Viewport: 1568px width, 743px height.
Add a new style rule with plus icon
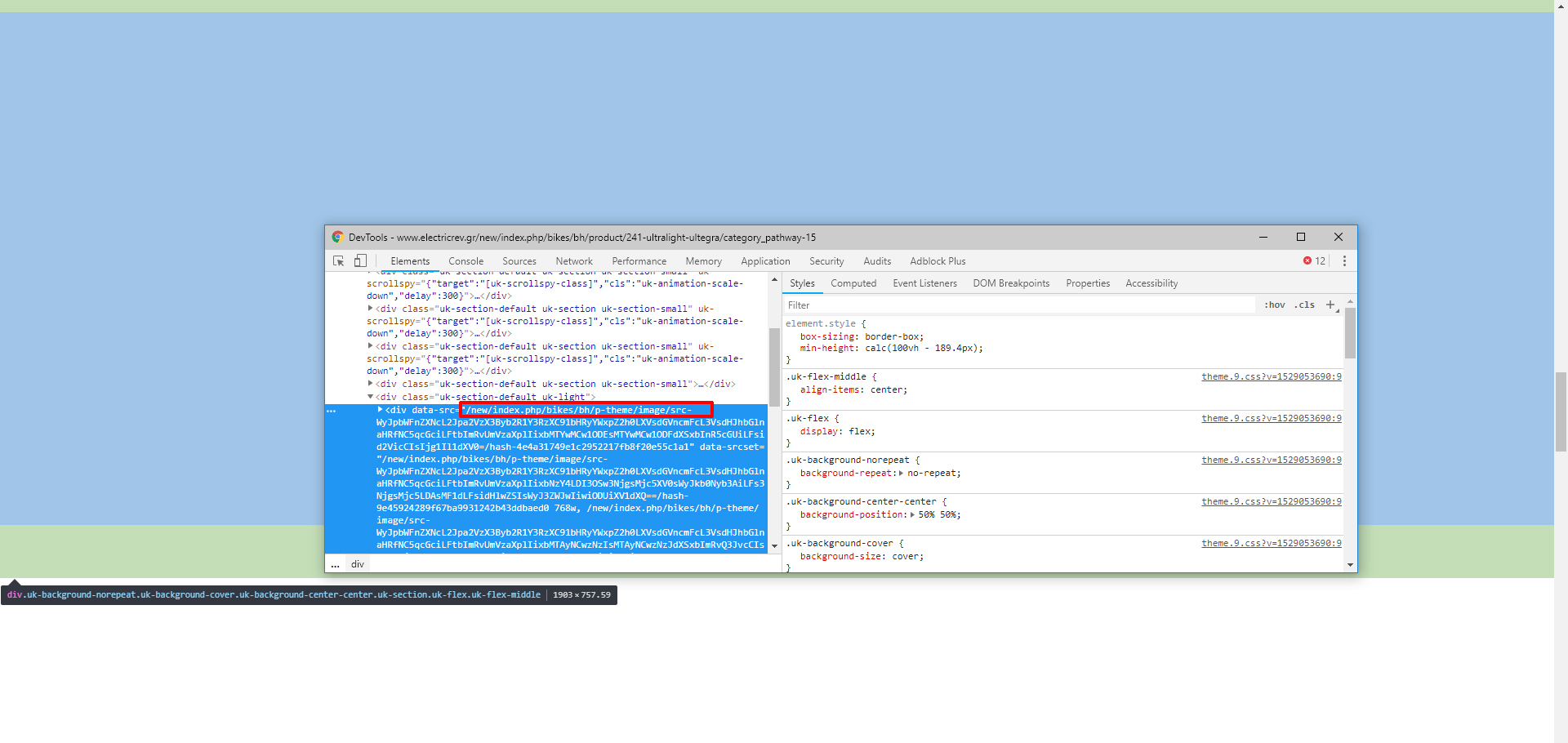1330,305
